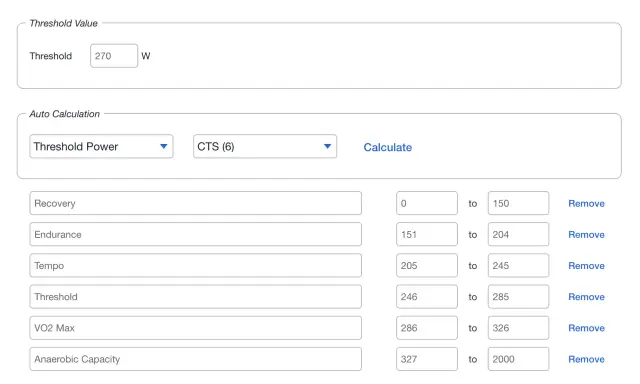Edit the Tempo zone name field

196,266
